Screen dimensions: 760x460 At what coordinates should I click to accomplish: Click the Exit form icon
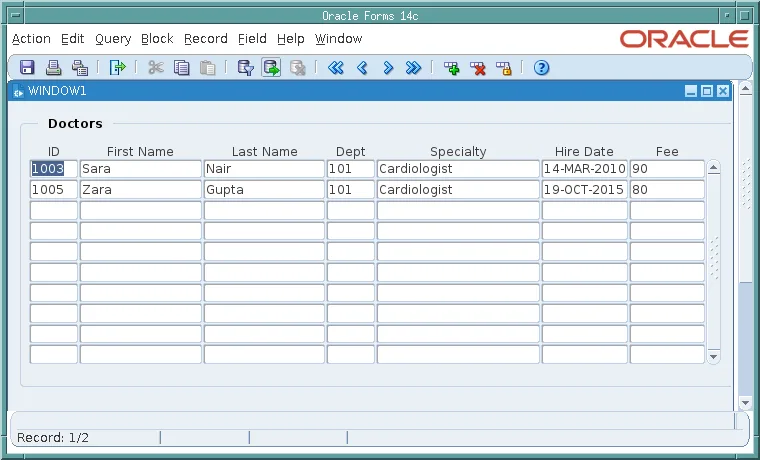[x=117, y=67]
